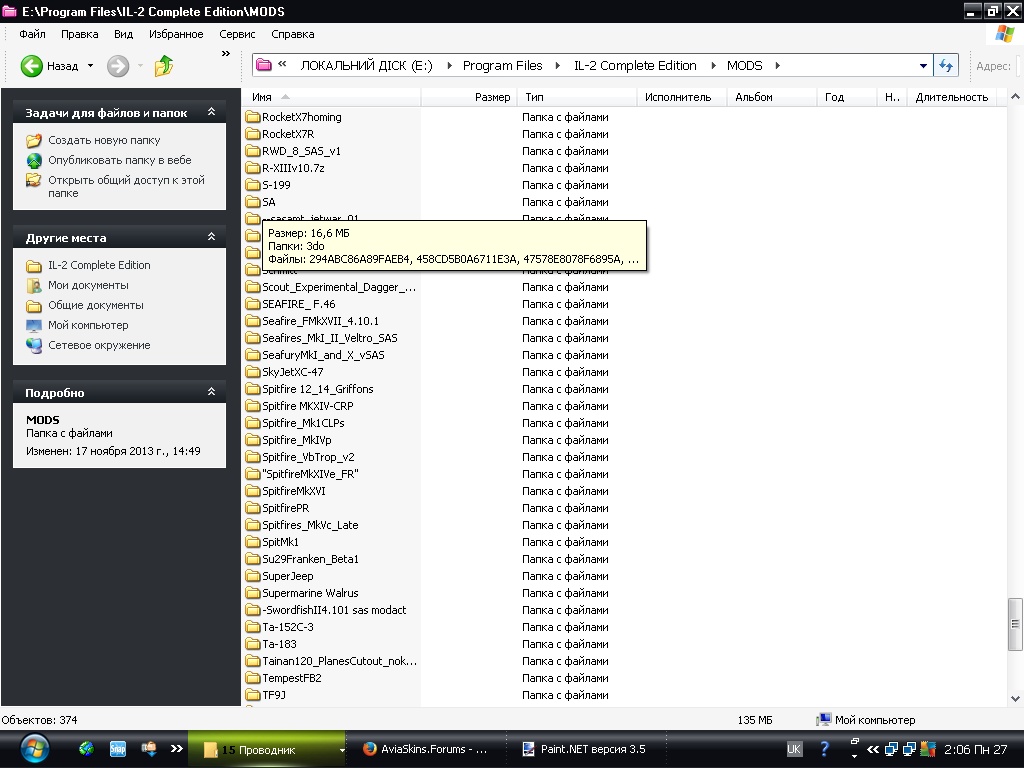Open the Сервис menu

click(x=236, y=34)
